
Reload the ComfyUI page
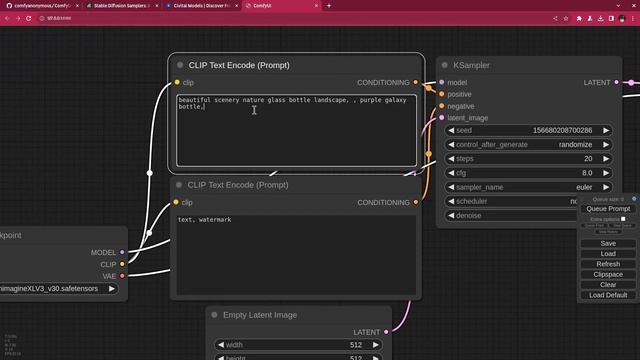coord(29,18)
